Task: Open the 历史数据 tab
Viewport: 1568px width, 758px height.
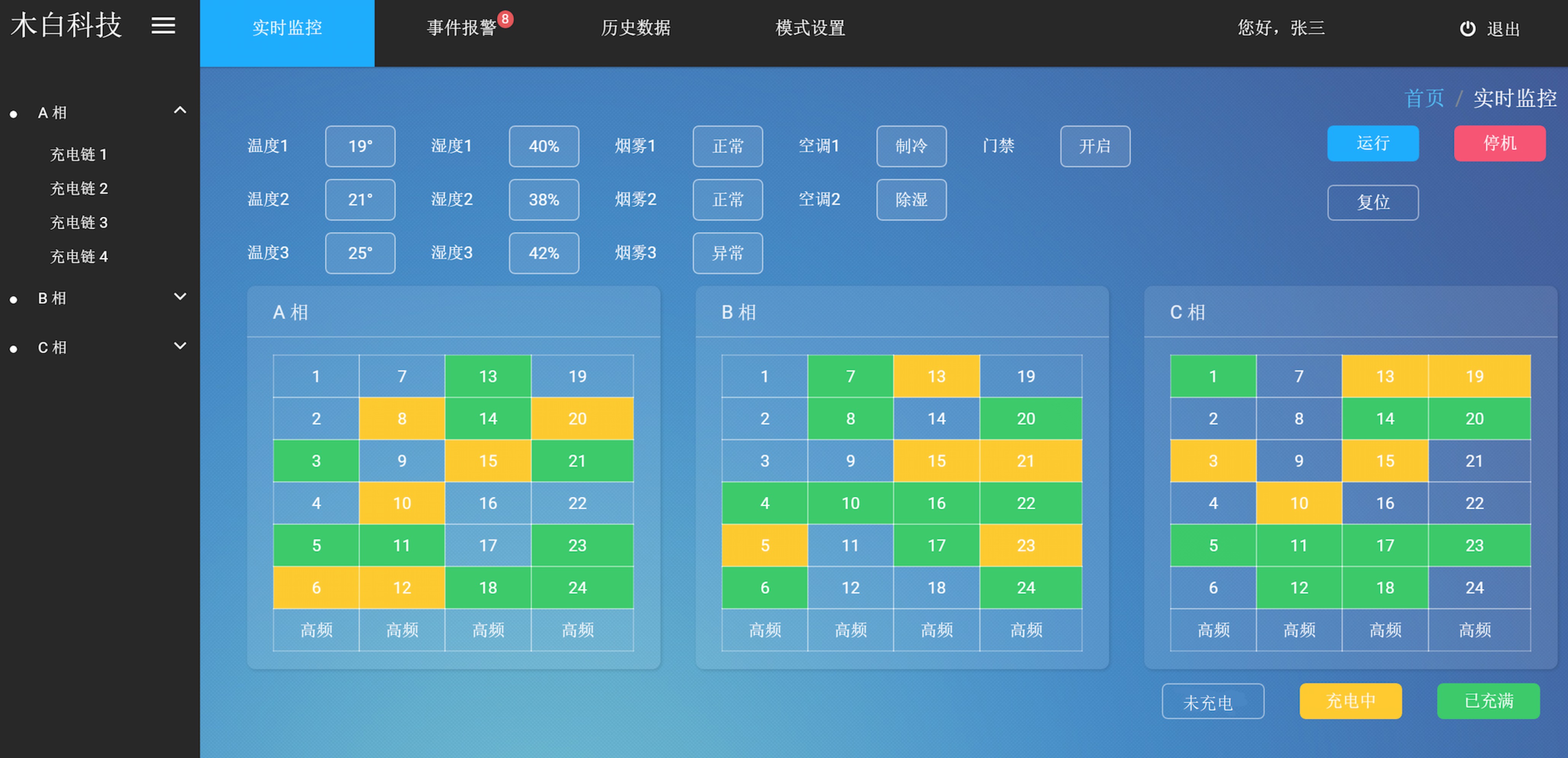Action: (636, 28)
